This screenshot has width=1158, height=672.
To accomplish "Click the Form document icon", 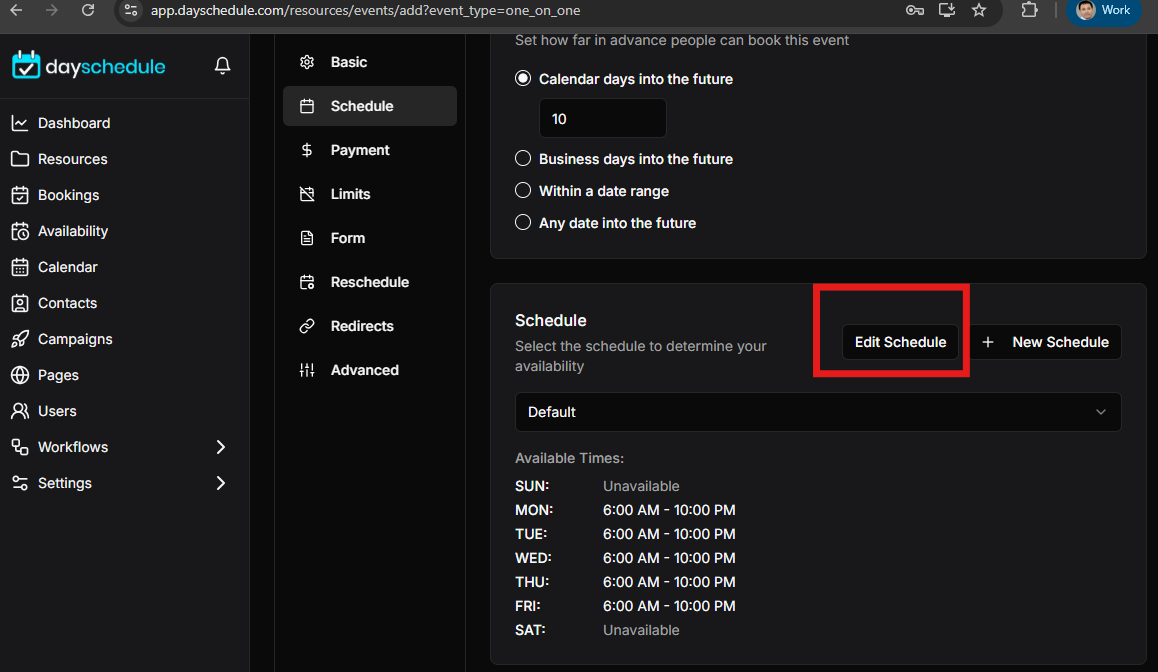I will pos(307,238).
